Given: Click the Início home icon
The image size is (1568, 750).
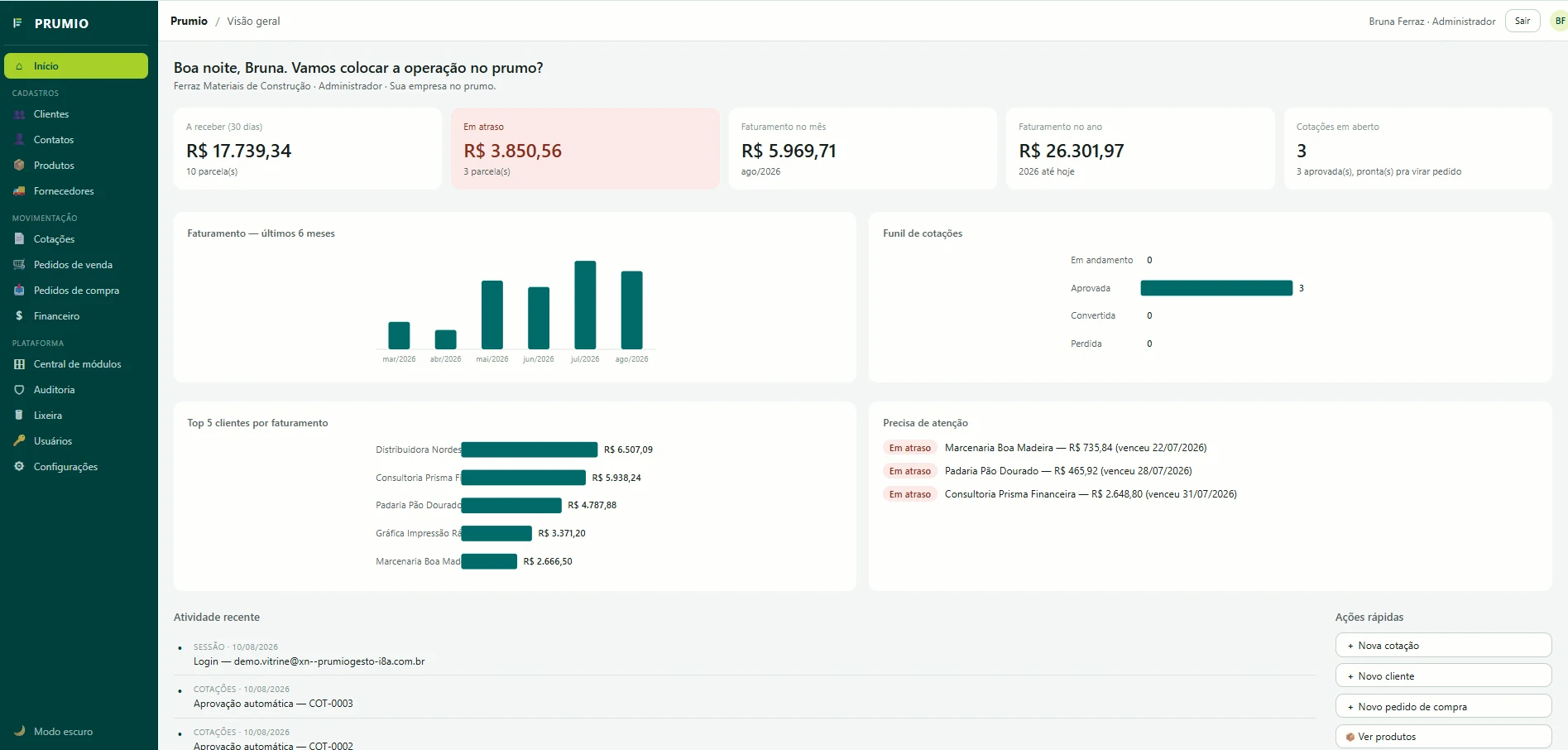Looking at the screenshot, I should click(19, 66).
